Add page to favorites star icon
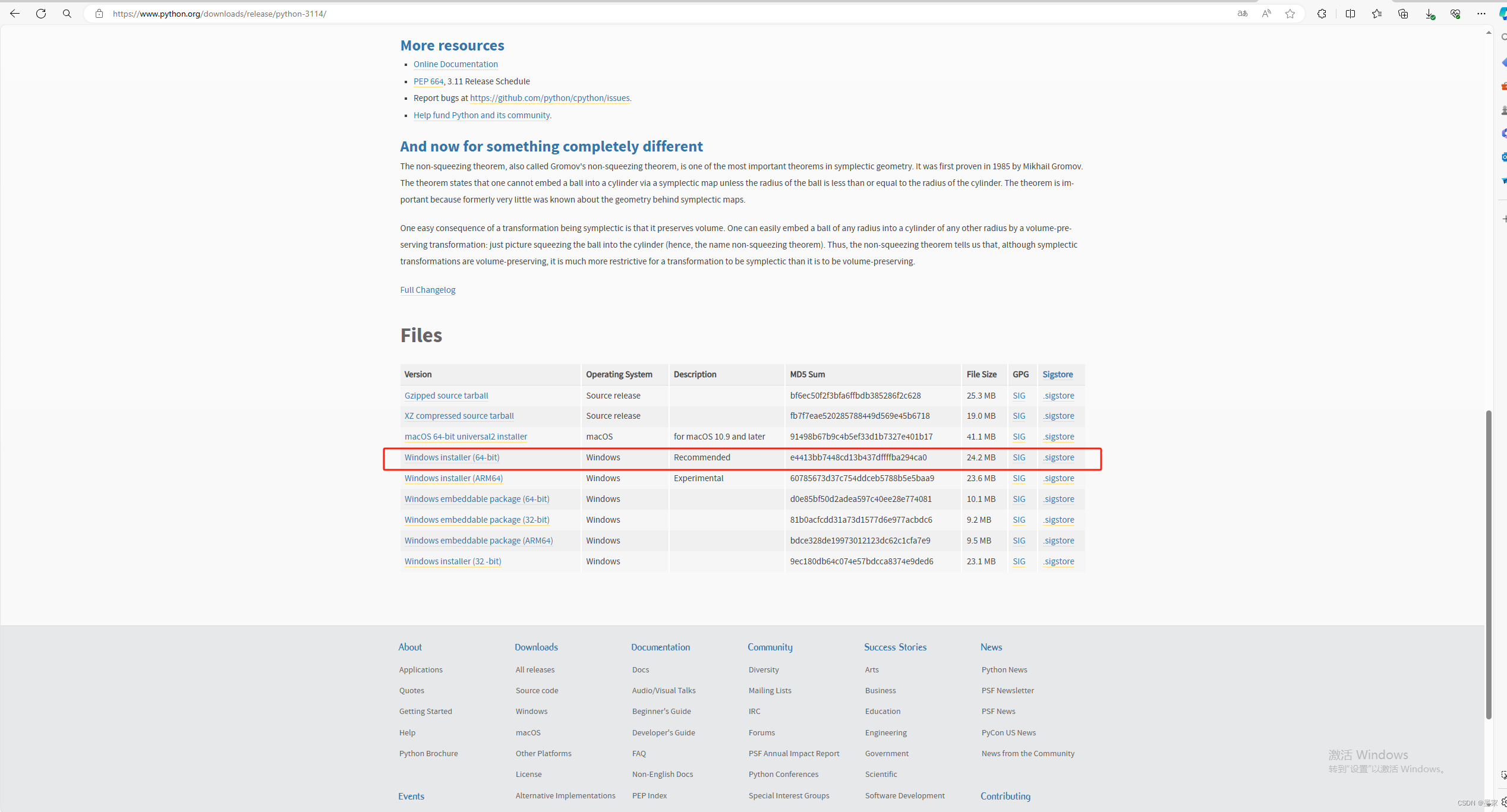Screen dimensions: 1507x812 [x=1290, y=14]
